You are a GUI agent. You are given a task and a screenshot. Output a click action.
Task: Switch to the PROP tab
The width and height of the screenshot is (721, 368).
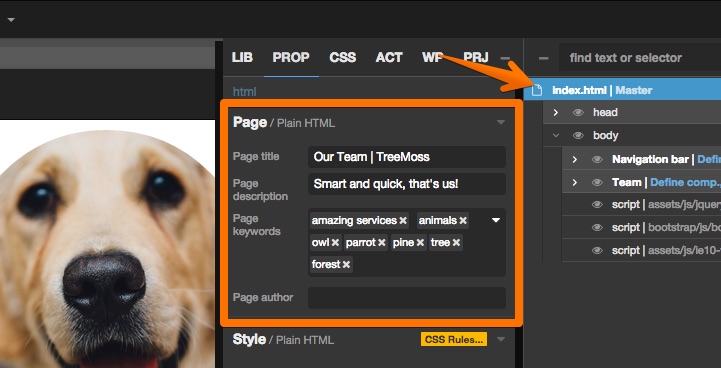pos(291,58)
